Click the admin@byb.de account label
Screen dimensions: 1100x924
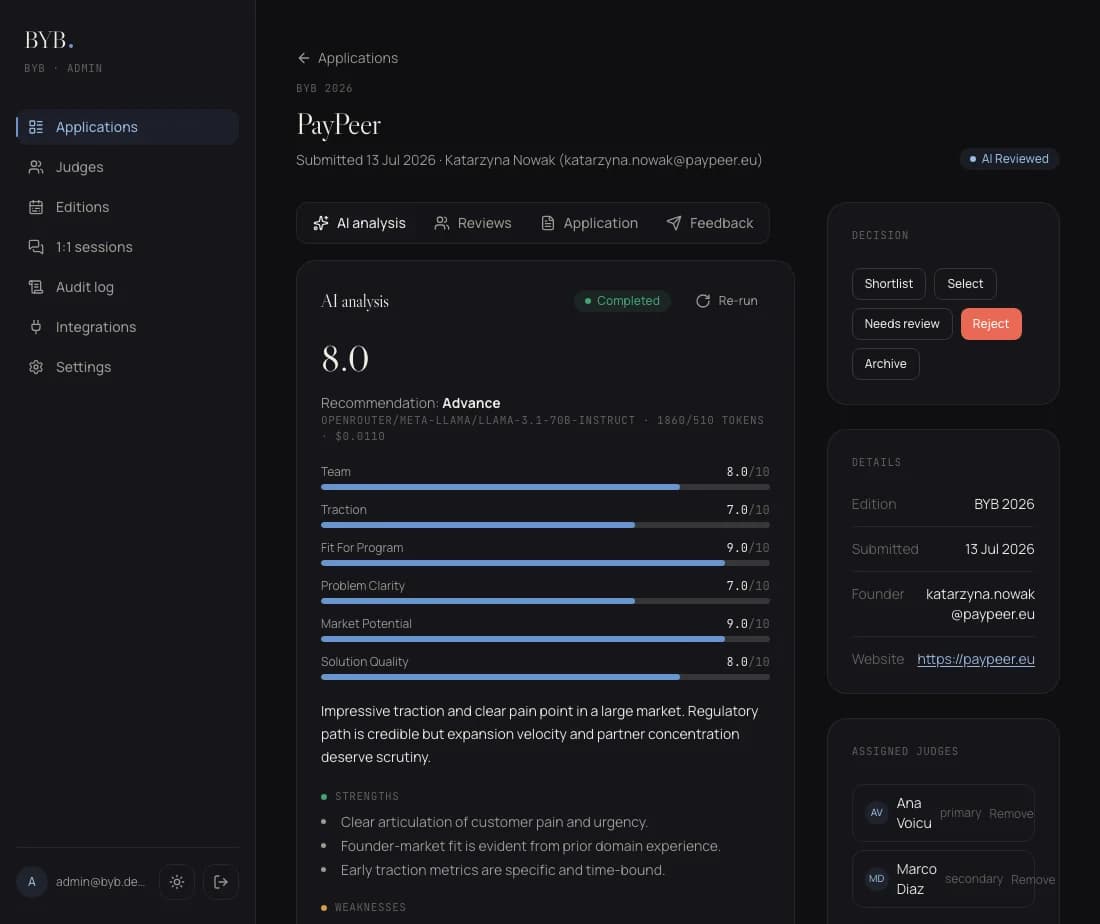click(100, 882)
